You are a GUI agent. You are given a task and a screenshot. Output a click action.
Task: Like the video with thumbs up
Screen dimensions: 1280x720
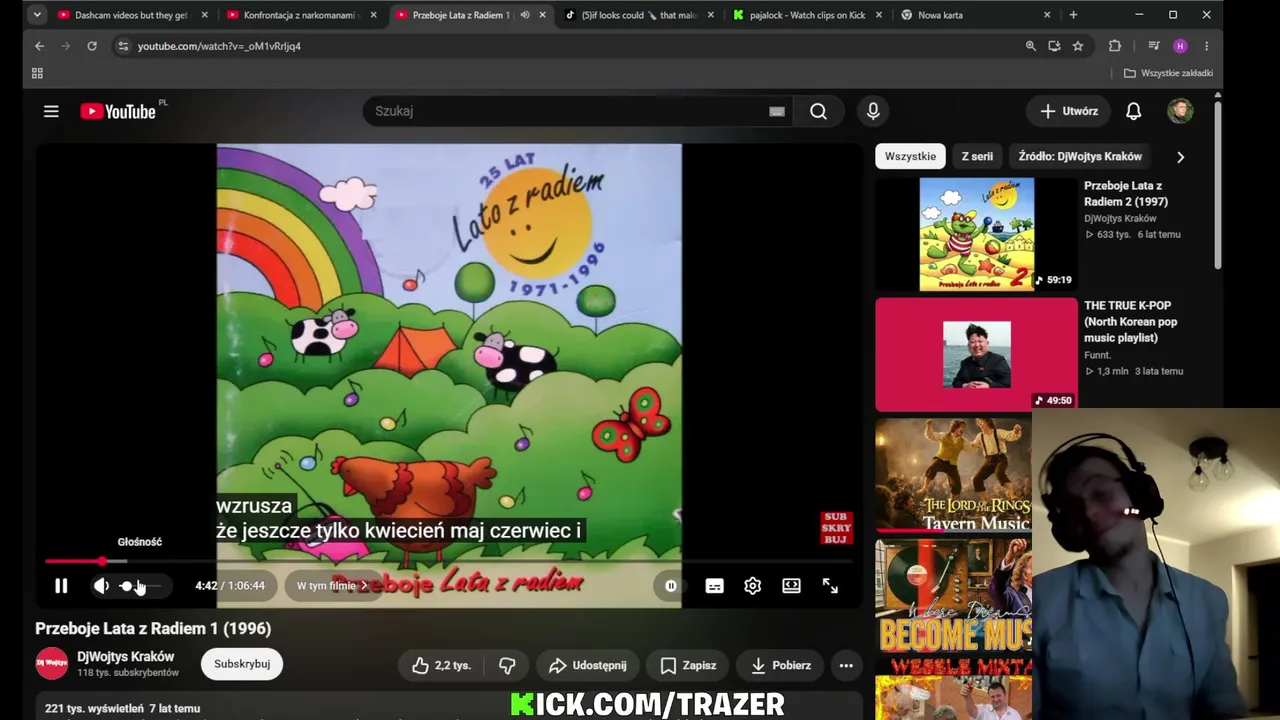pos(441,665)
